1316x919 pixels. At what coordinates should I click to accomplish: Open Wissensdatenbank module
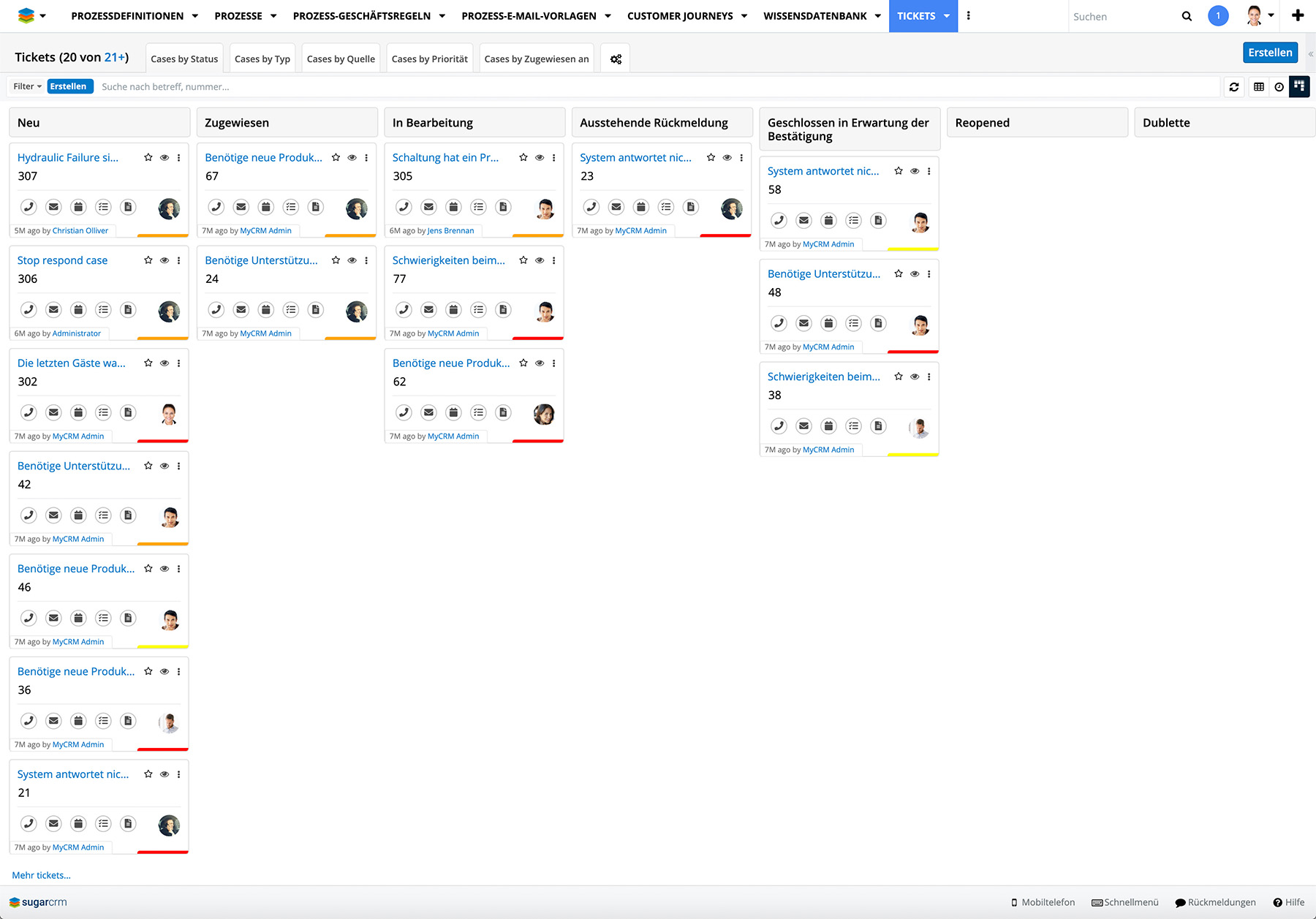point(814,16)
